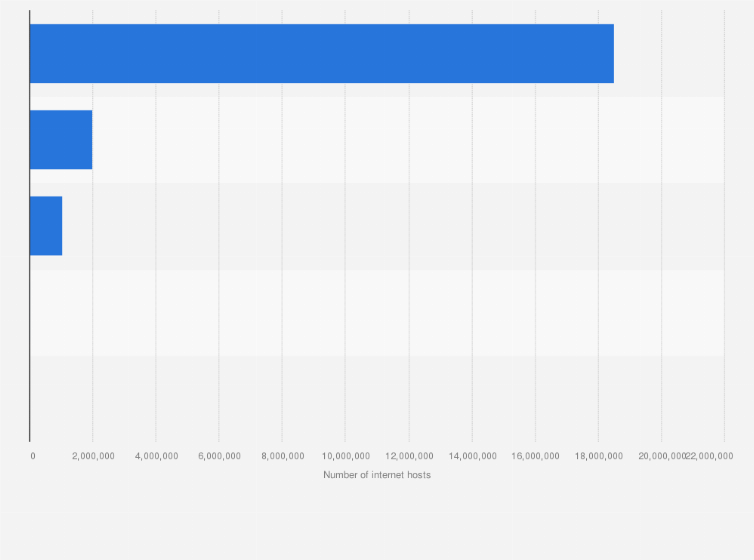
Task: Select the '10,000,000' axis label
Action: (346, 456)
